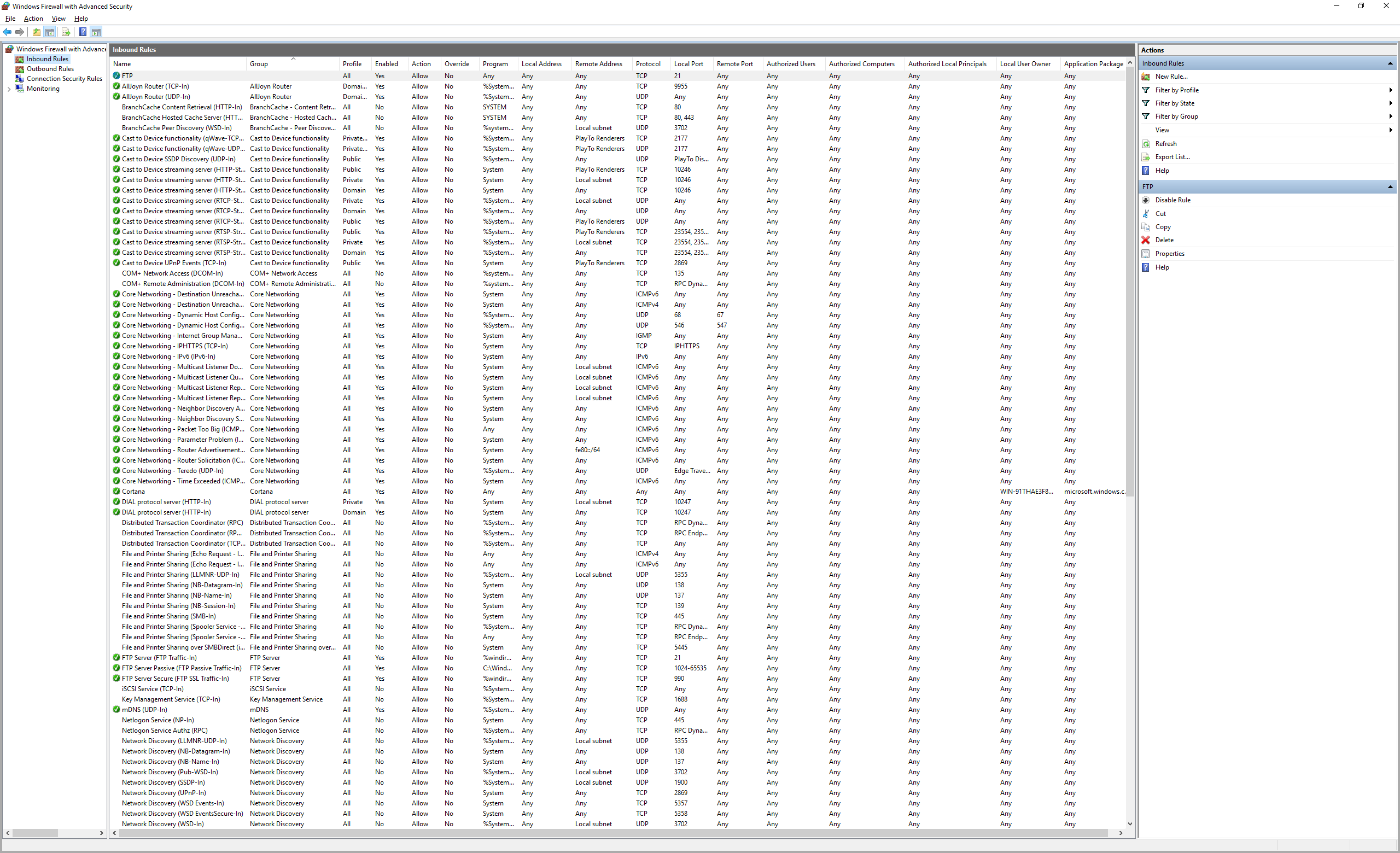Click the Up One Level folder icon
Image resolution: width=1400 pixels, height=853 pixels.
coord(36,32)
